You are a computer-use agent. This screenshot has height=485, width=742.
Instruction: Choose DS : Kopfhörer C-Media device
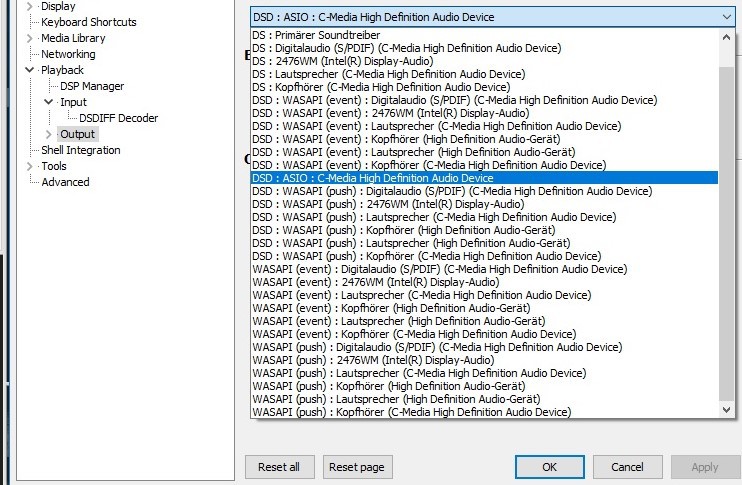(484, 87)
